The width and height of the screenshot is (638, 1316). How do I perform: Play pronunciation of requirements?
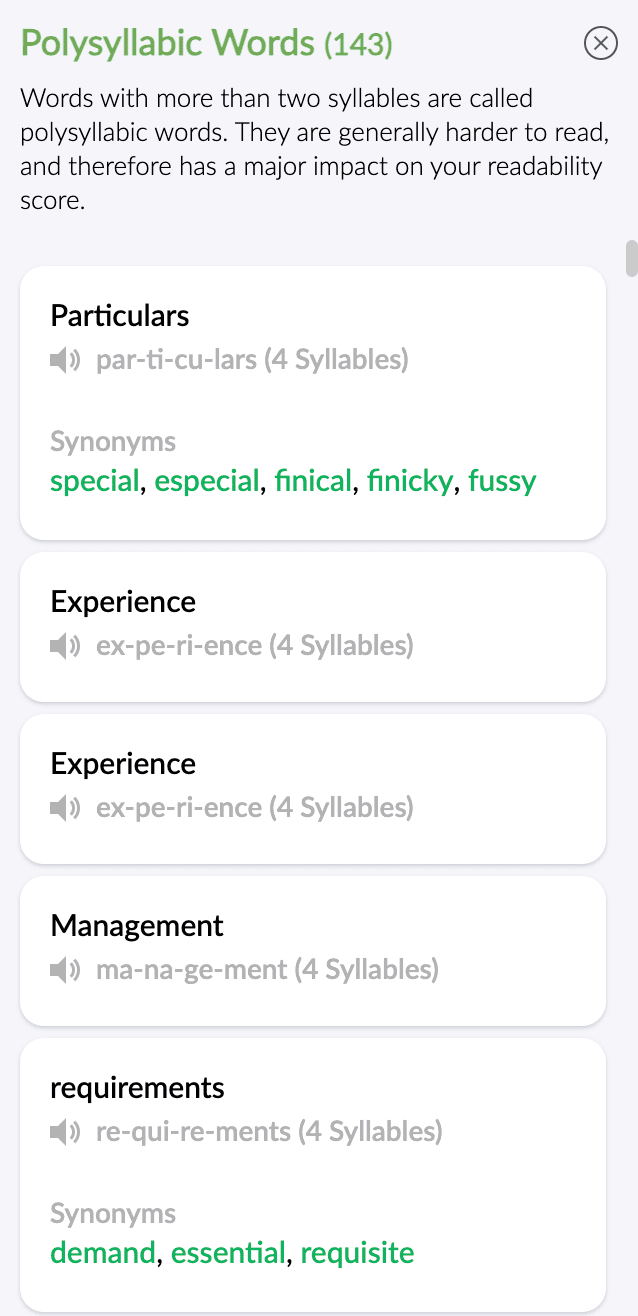[63, 1132]
